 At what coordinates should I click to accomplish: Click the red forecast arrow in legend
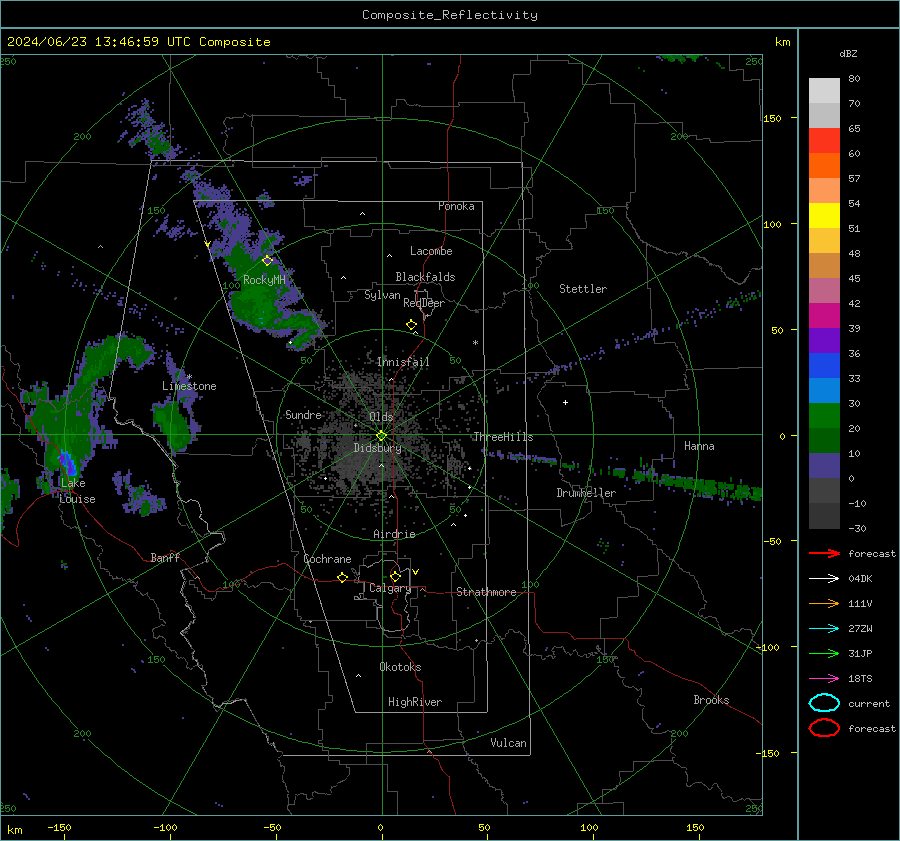(x=824, y=553)
